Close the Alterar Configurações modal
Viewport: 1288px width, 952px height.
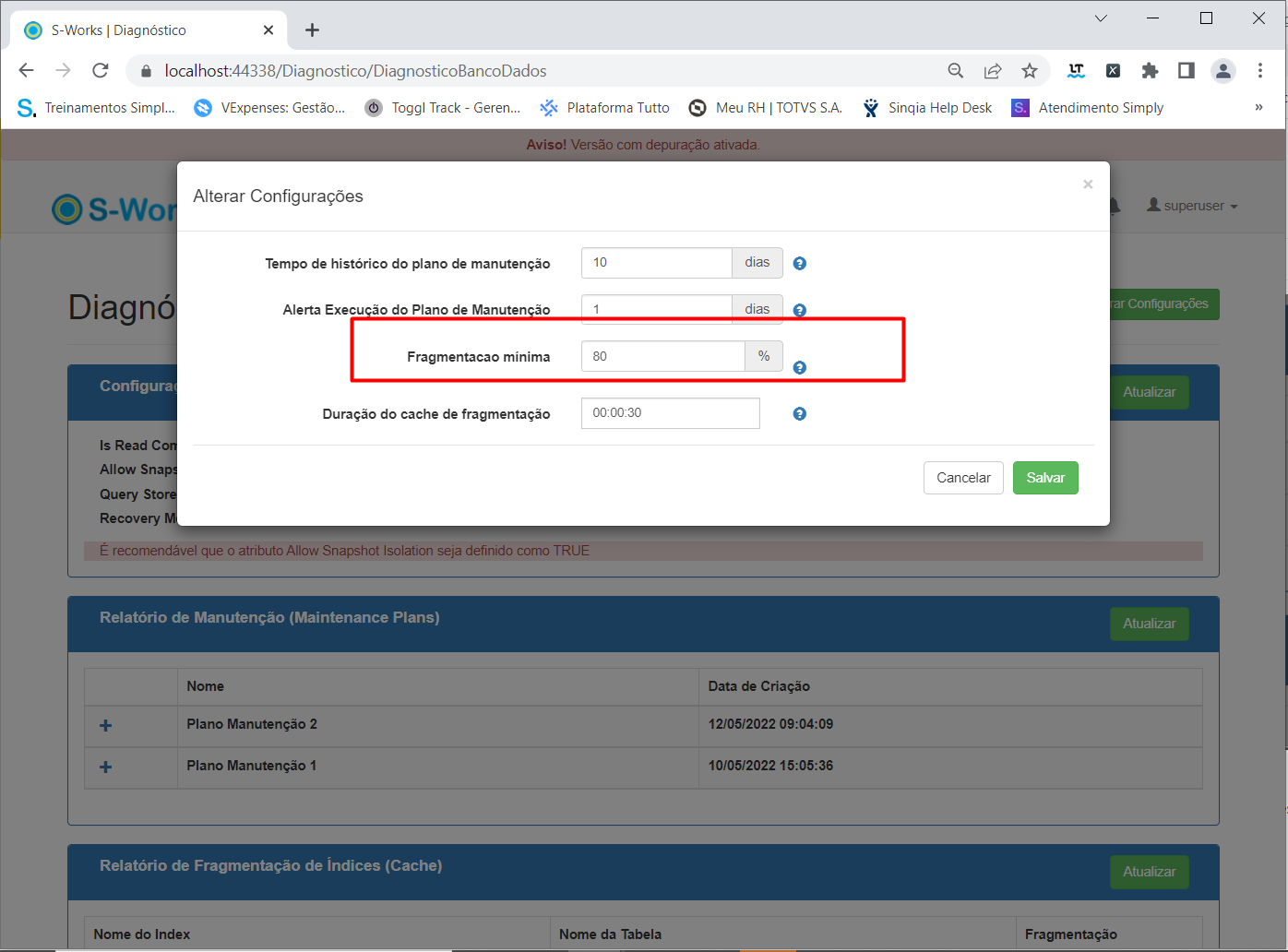[1088, 184]
